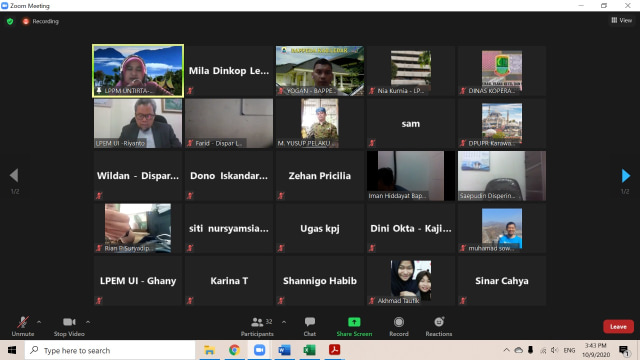Click the Unmute microphone icon
The height and width of the screenshot is (360, 640).
click(x=23, y=322)
